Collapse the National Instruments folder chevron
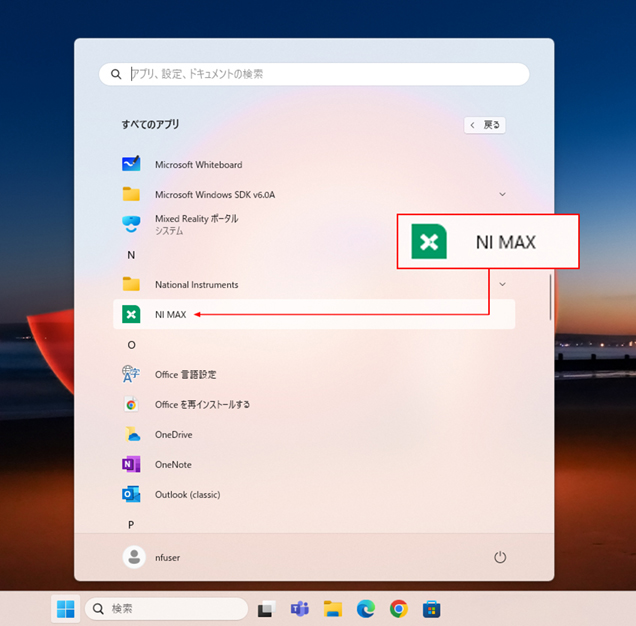Viewport: 636px width, 626px height. pos(502,285)
